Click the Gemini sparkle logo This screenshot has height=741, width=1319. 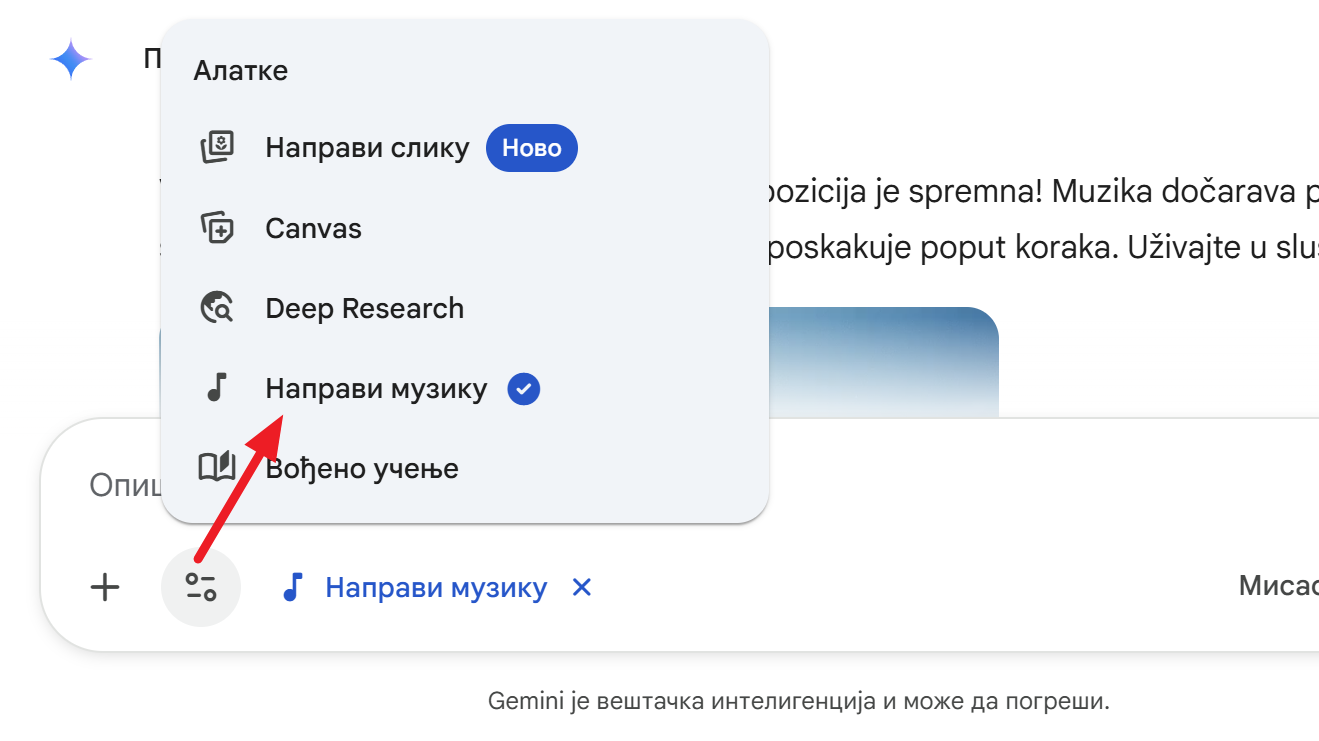71,60
